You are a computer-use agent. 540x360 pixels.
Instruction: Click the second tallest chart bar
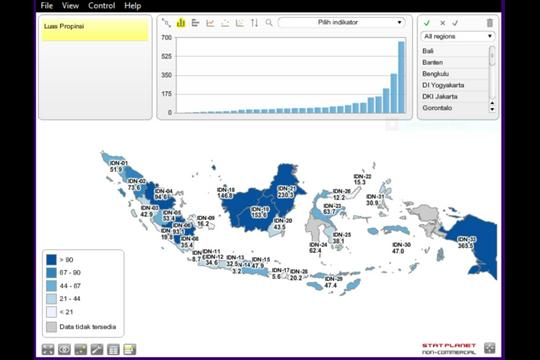pos(394,93)
